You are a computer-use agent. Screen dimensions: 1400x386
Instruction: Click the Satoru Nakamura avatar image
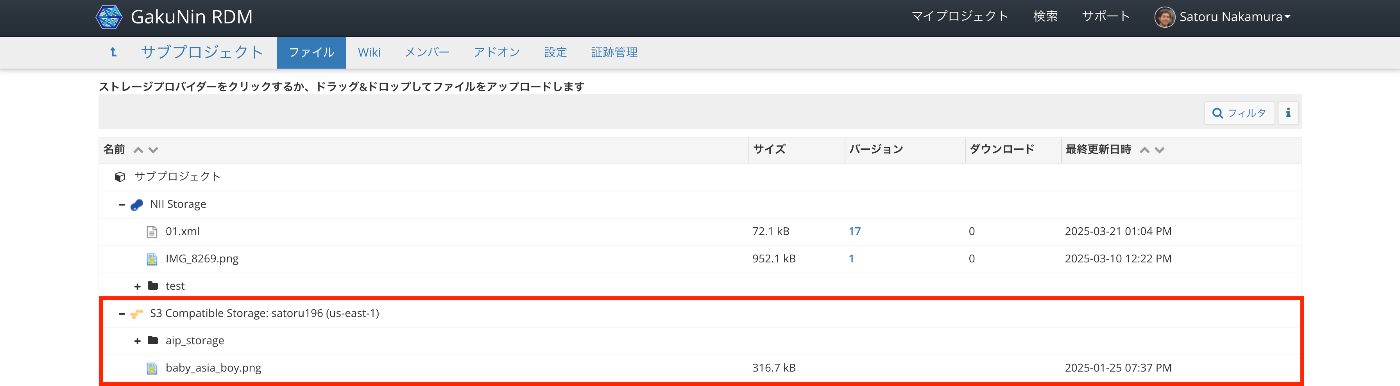click(x=1164, y=17)
